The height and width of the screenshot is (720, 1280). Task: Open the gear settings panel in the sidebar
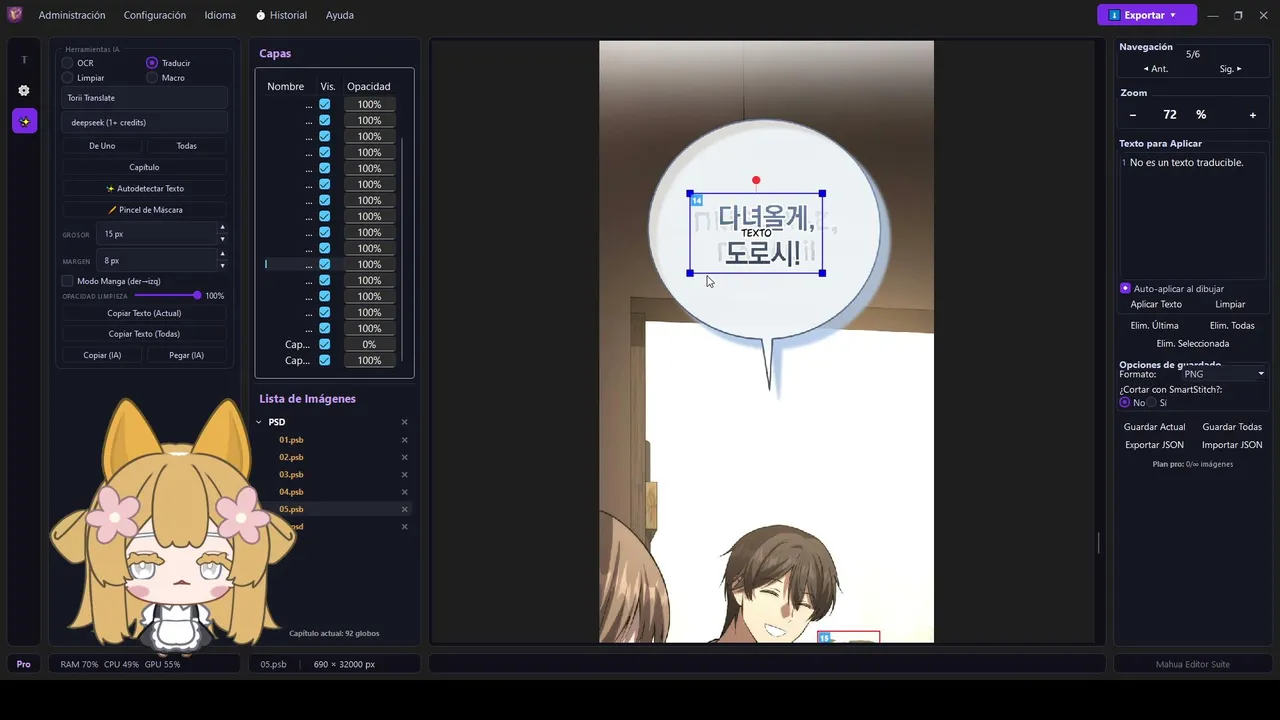click(25, 90)
